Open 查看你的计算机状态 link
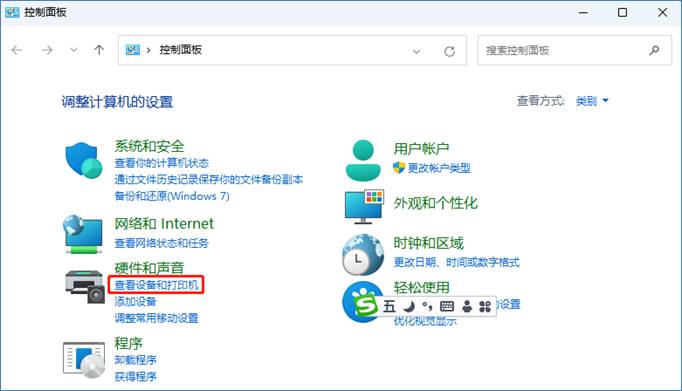The image size is (682, 391). point(161,163)
